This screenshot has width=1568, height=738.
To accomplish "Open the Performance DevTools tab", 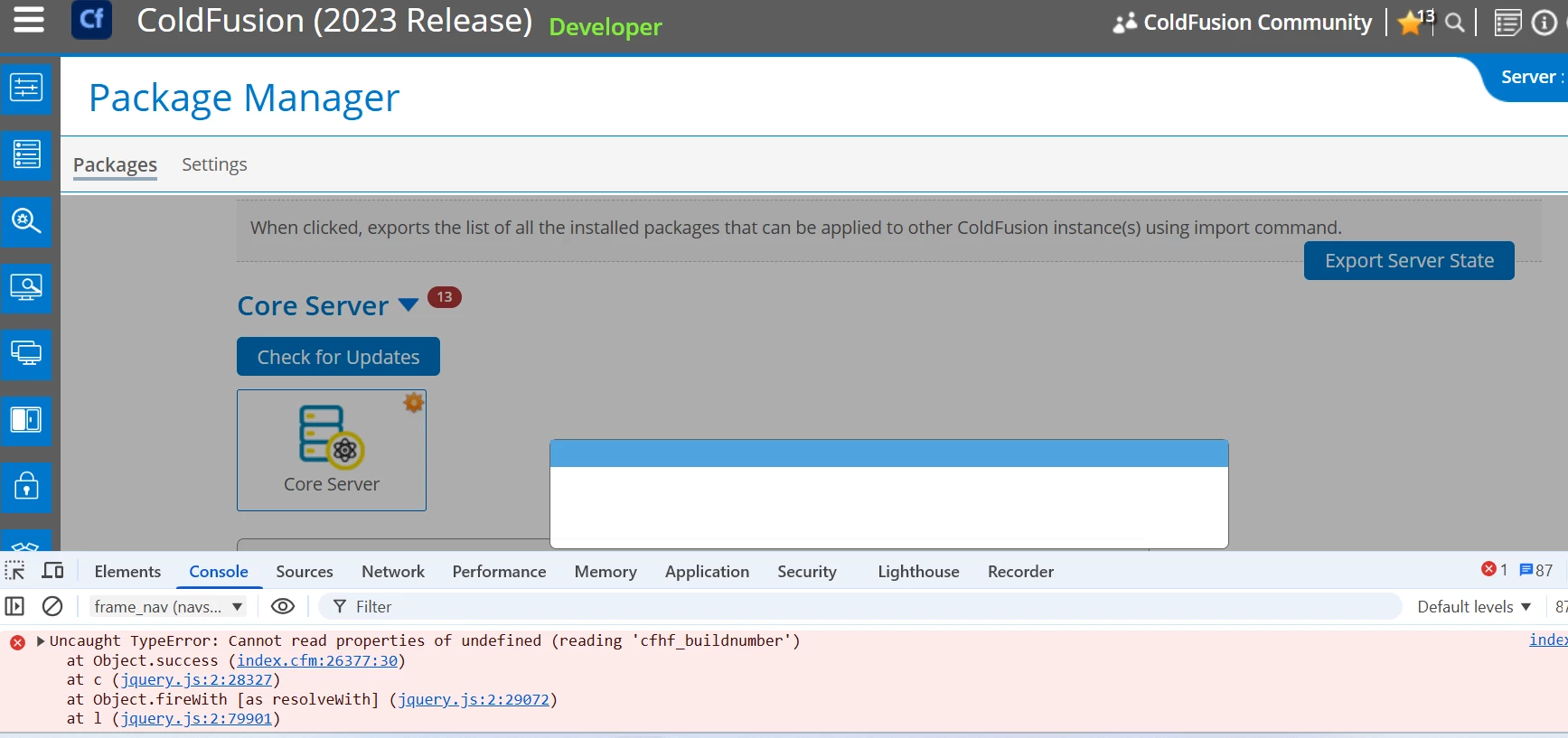I will [x=499, y=572].
